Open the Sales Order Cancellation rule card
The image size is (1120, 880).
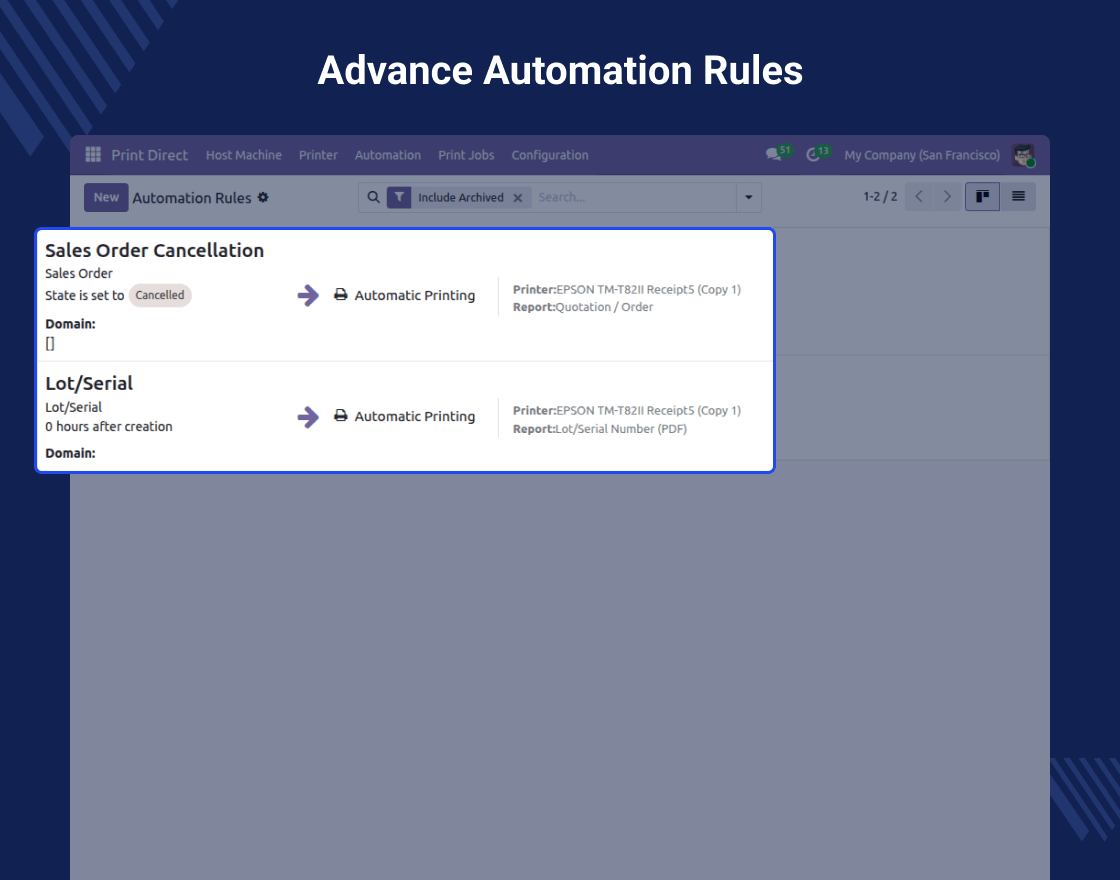[x=155, y=251]
